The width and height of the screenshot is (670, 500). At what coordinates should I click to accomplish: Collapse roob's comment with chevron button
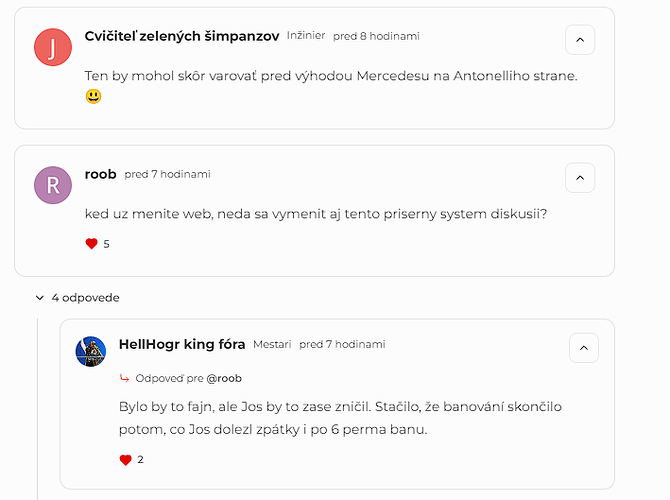580,178
